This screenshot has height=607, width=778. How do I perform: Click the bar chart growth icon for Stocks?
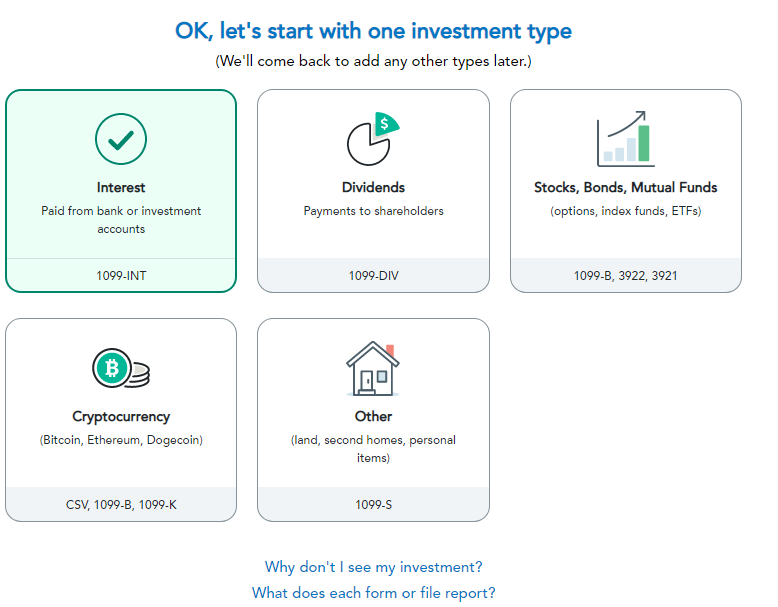tap(626, 139)
